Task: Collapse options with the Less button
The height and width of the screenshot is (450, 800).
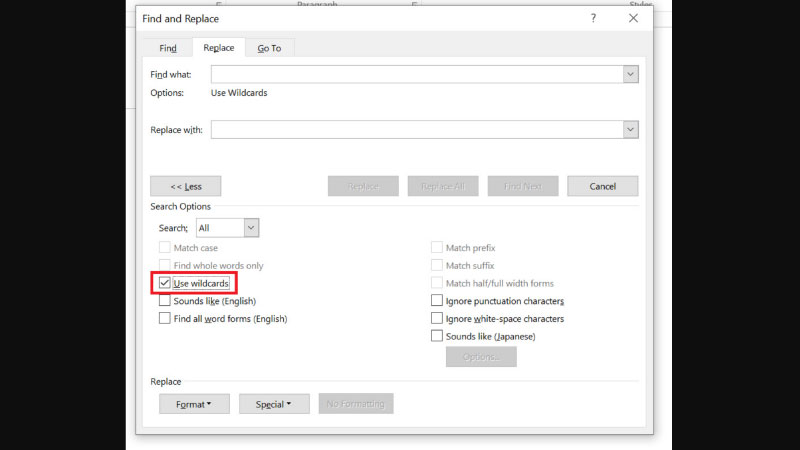Action: [185, 186]
